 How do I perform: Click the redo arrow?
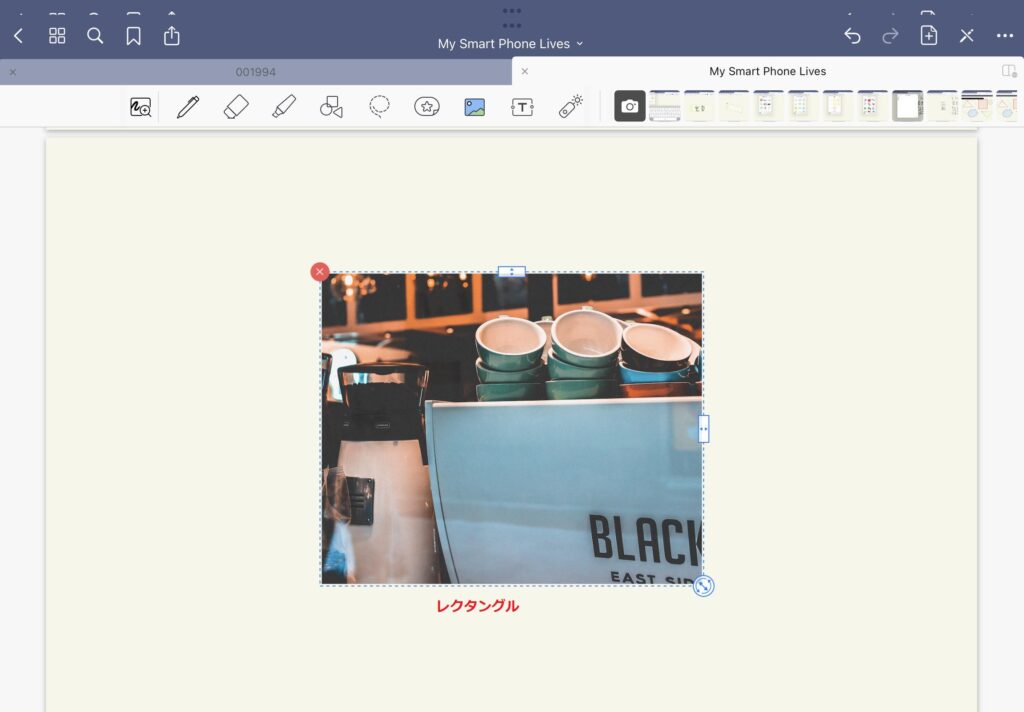(890, 36)
